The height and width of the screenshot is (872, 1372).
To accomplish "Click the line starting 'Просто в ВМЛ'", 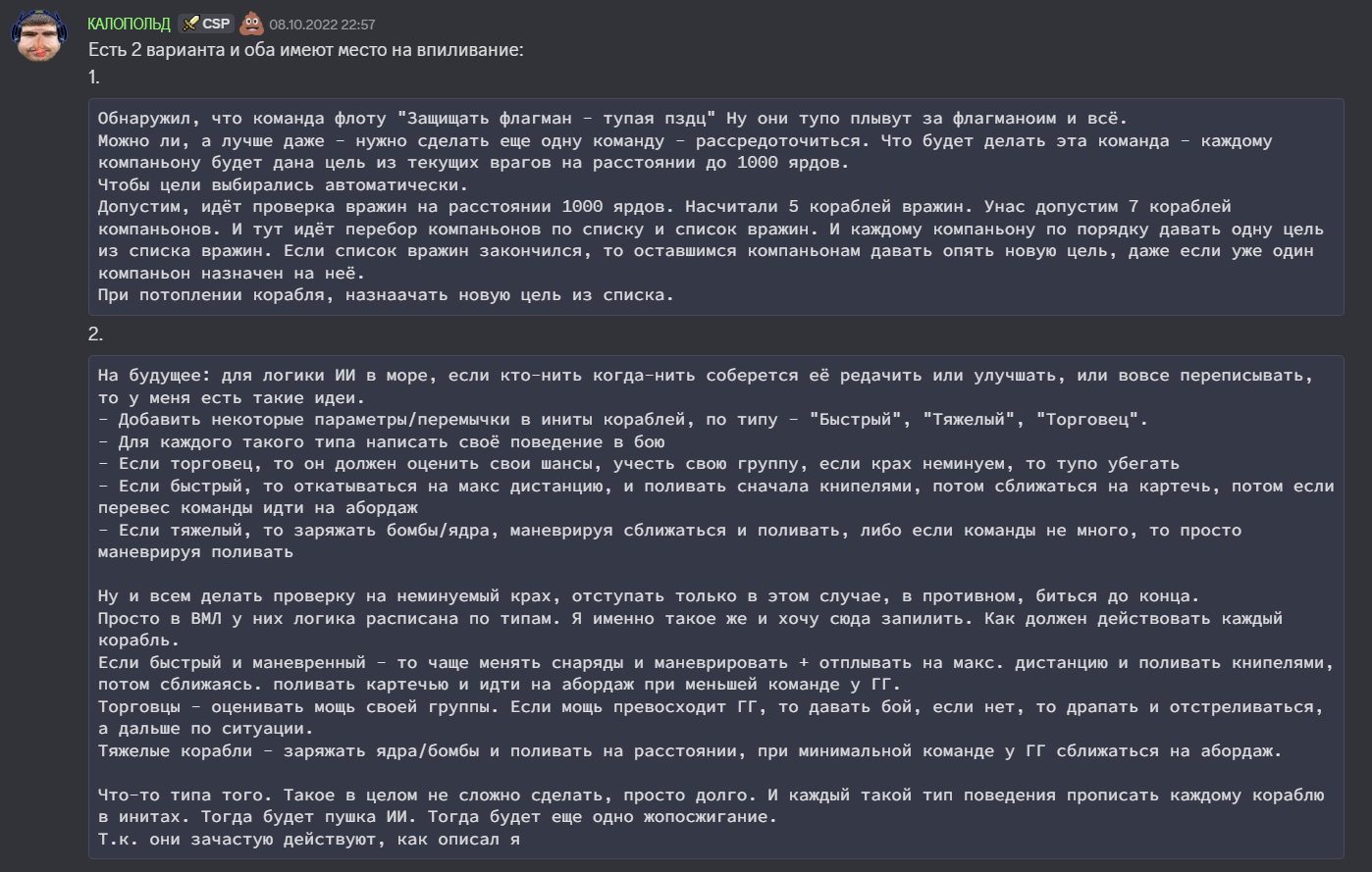I will pyautogui.click(x=690, y=619).
